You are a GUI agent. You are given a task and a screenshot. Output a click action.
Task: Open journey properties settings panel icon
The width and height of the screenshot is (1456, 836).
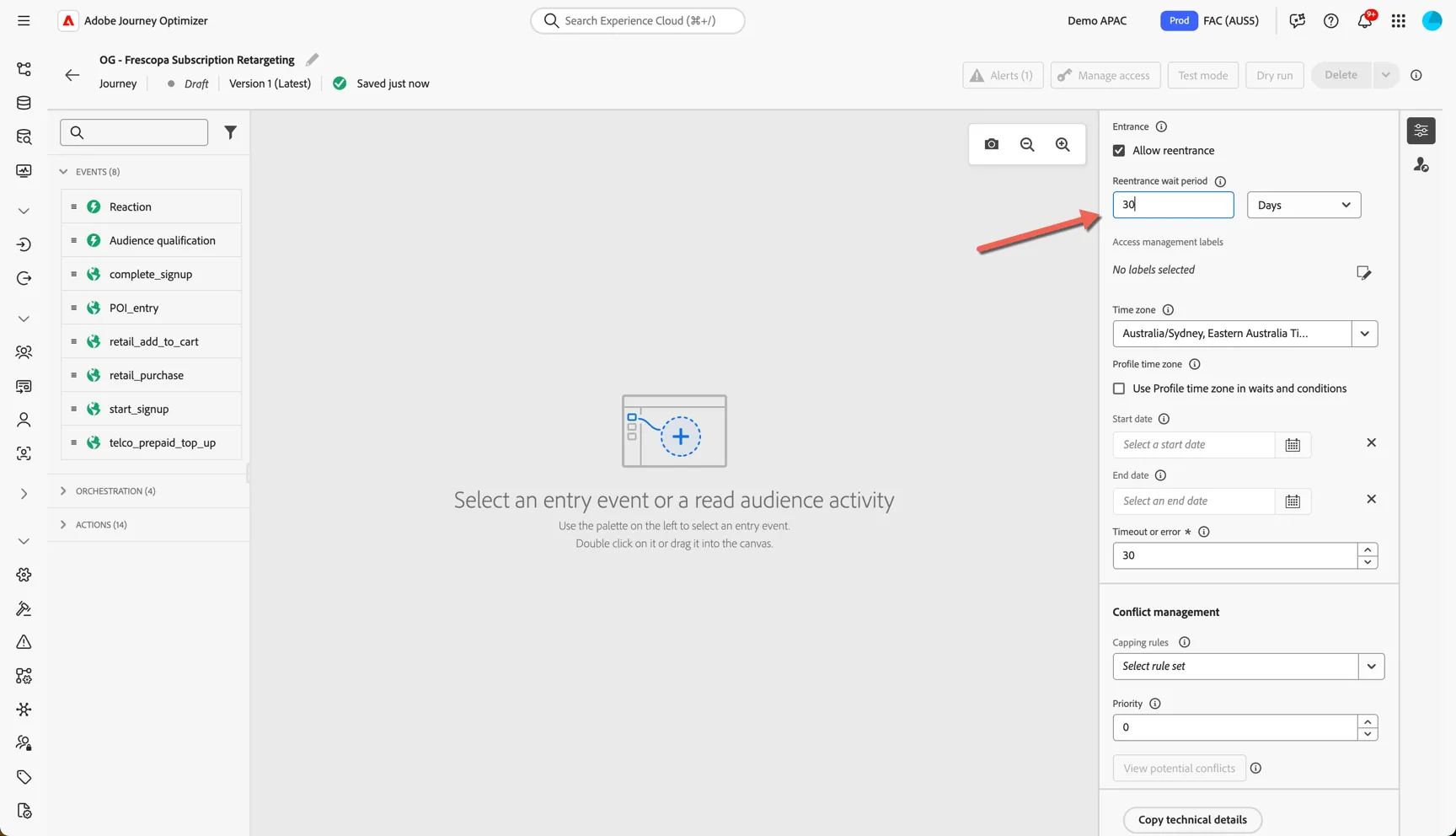(x=1421, y=131)
